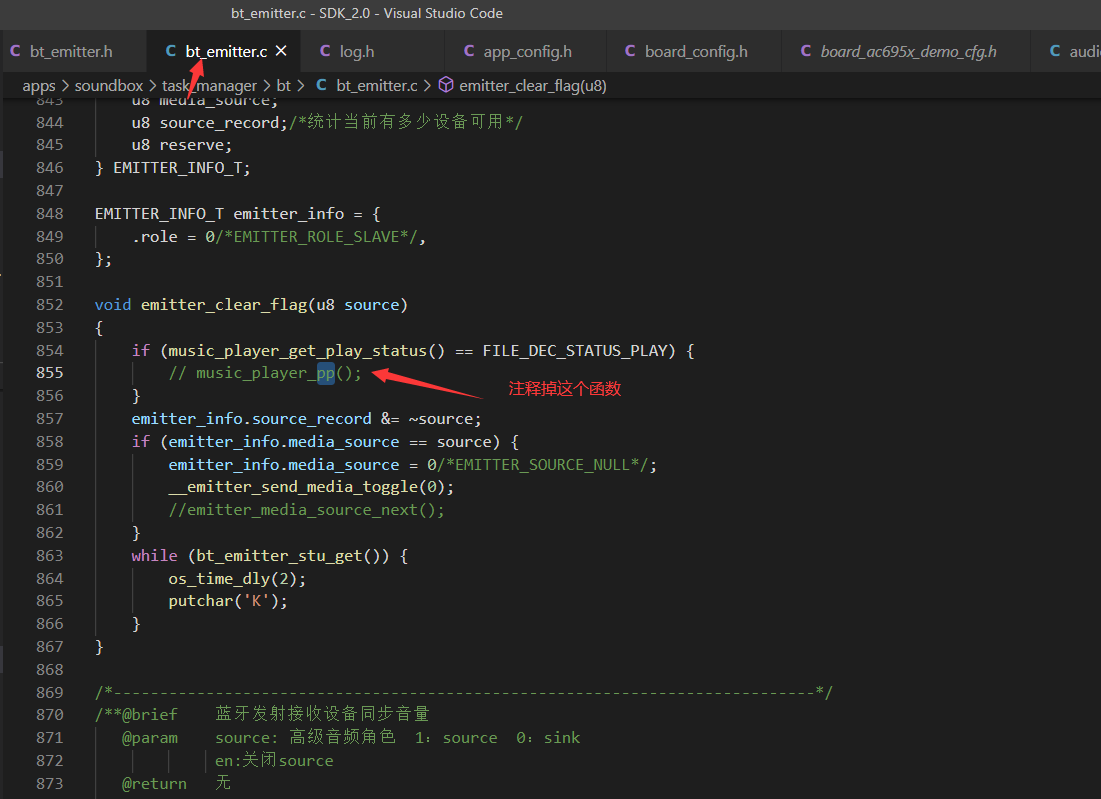The height and width of the screenshot is (799, 1101).
Task: Click the commented music_player_pp call
Action: point(265,373)
